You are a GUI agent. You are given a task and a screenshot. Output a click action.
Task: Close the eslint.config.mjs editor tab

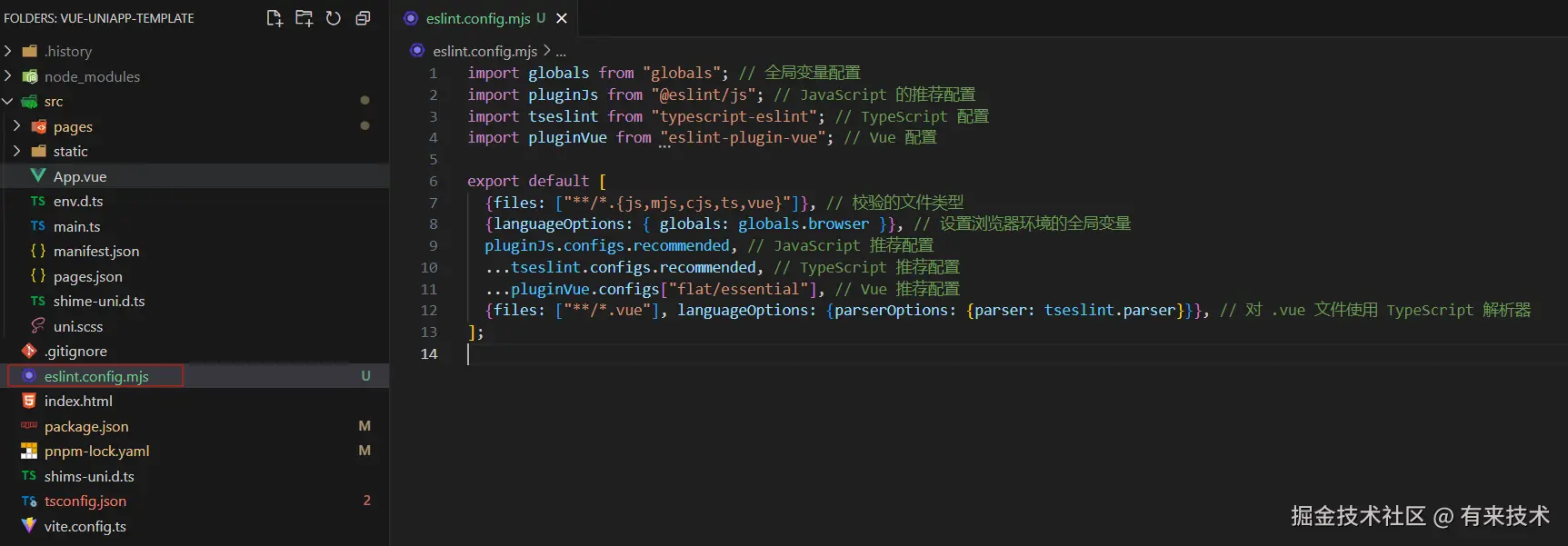click(x=562, y=18)
